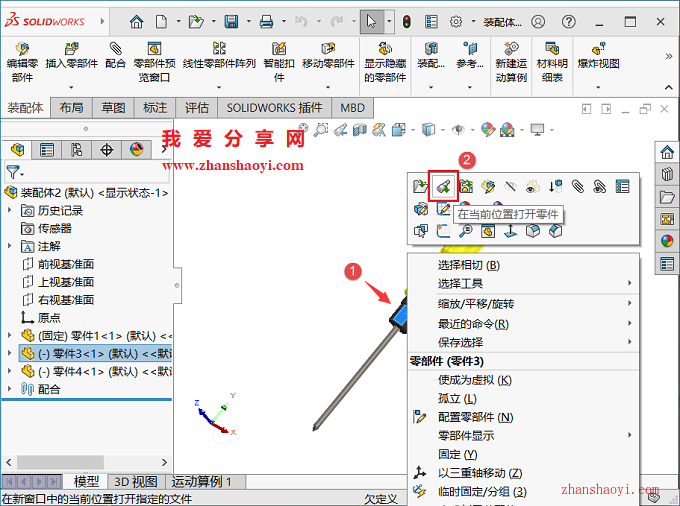Open the Component Preview Window tool
680x506 pixels.
(x=154, y=62)
